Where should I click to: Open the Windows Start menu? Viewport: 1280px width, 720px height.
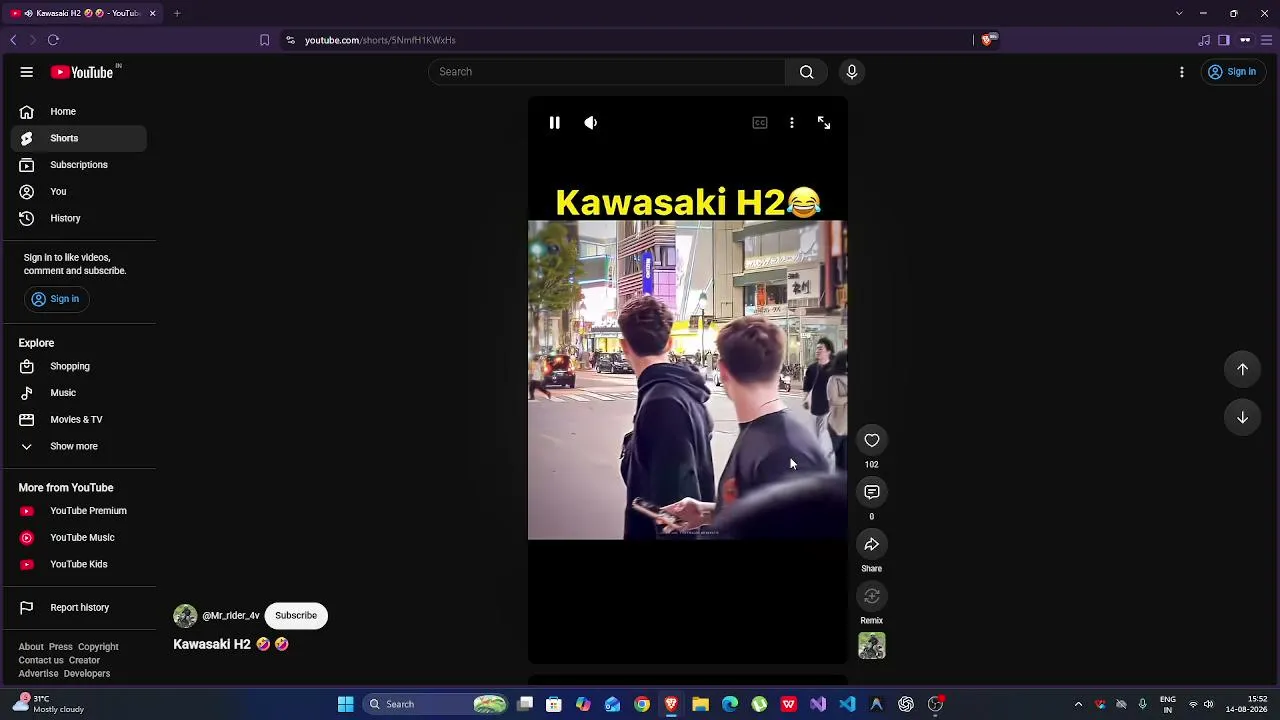click(x=345, y=705)
